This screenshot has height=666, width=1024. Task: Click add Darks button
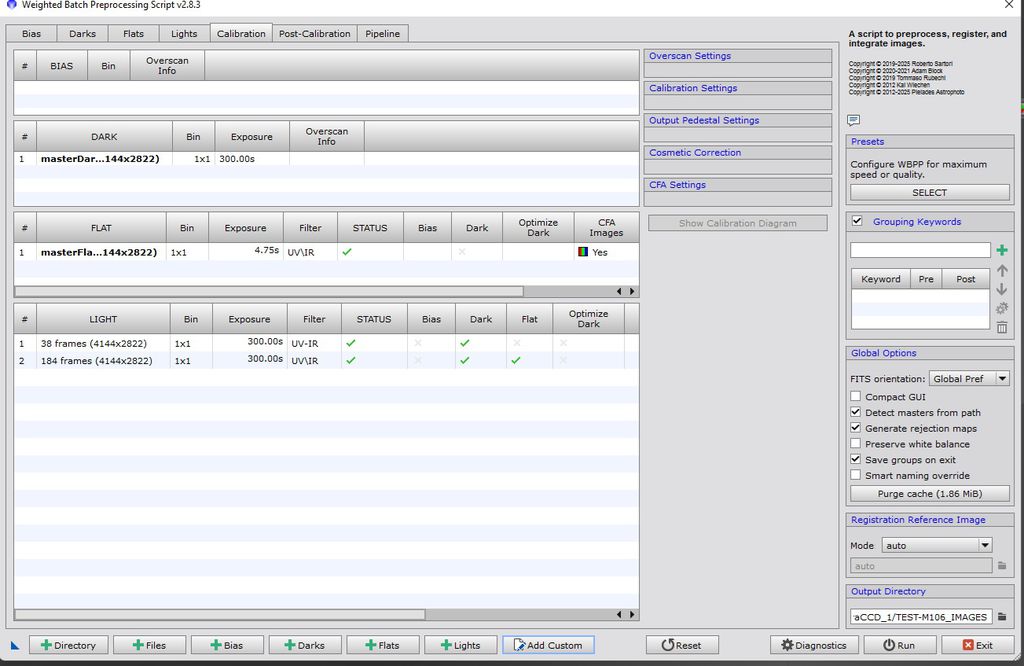click(305, 645)
